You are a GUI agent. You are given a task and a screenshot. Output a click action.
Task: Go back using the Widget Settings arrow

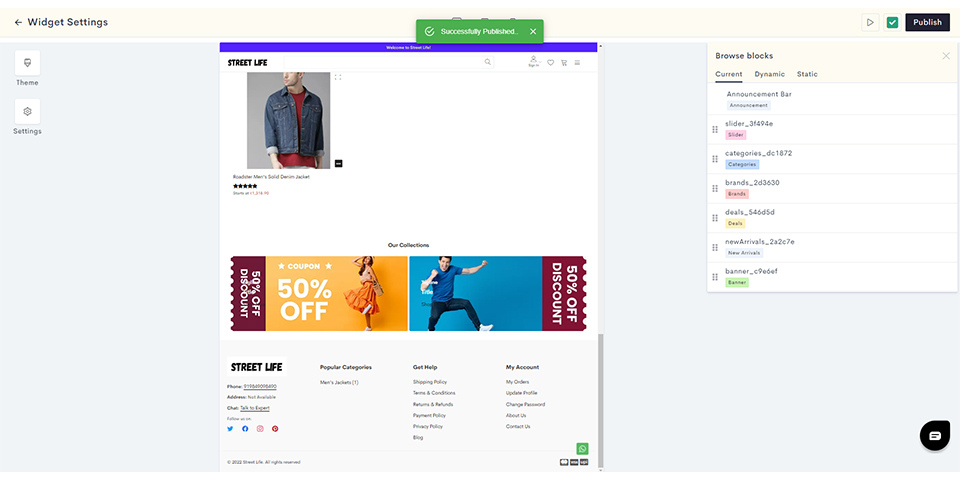click(18, 23)
